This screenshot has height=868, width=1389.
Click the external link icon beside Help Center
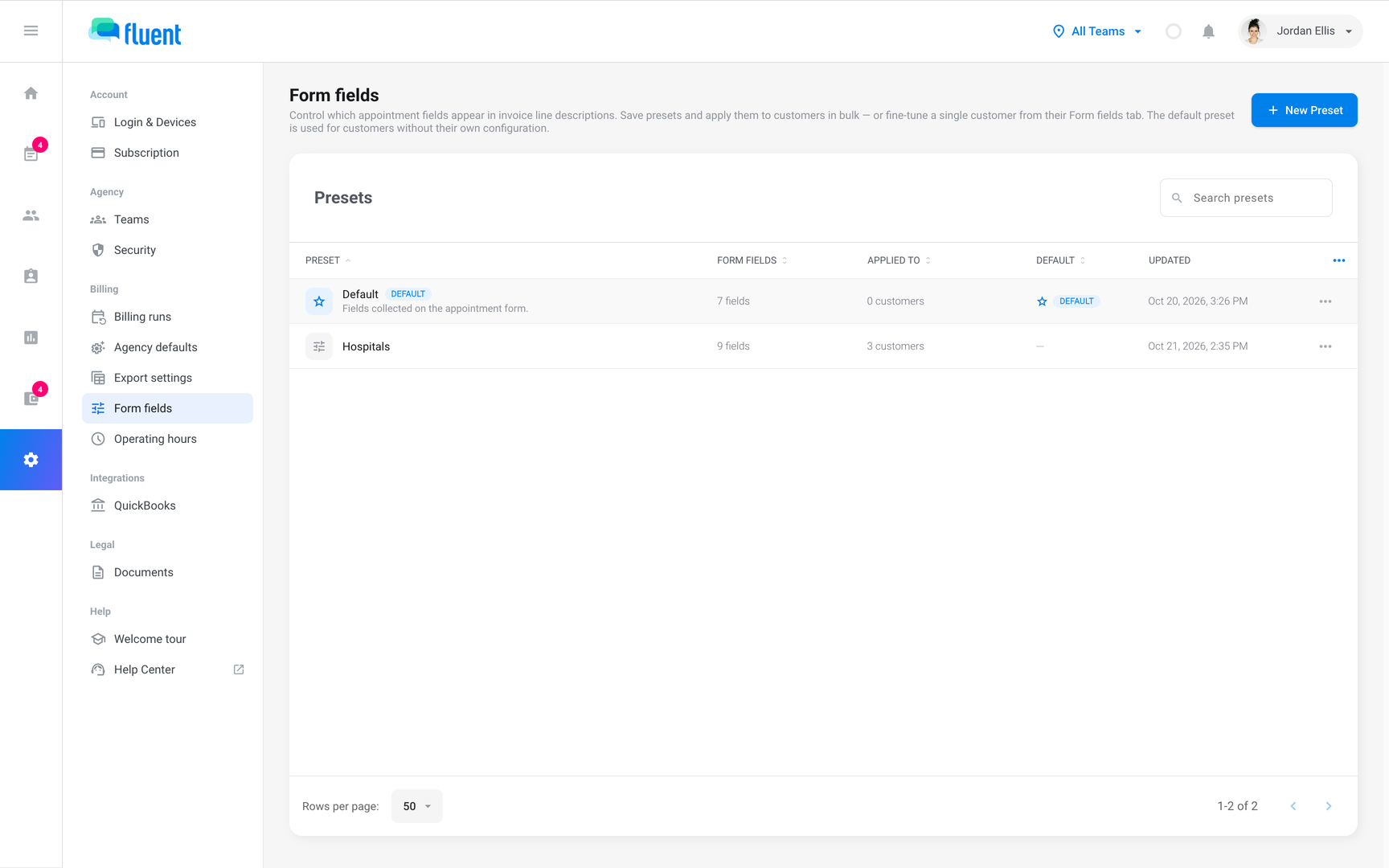[239, 669]
